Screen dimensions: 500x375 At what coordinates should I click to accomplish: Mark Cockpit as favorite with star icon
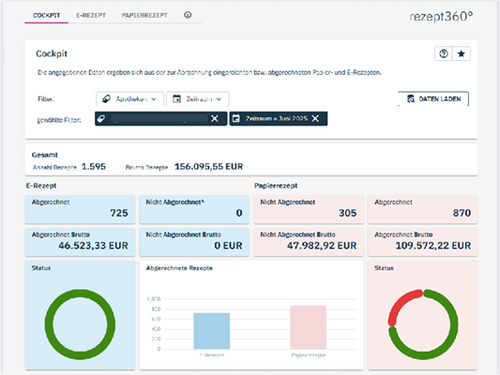click(x=461, y=54)
